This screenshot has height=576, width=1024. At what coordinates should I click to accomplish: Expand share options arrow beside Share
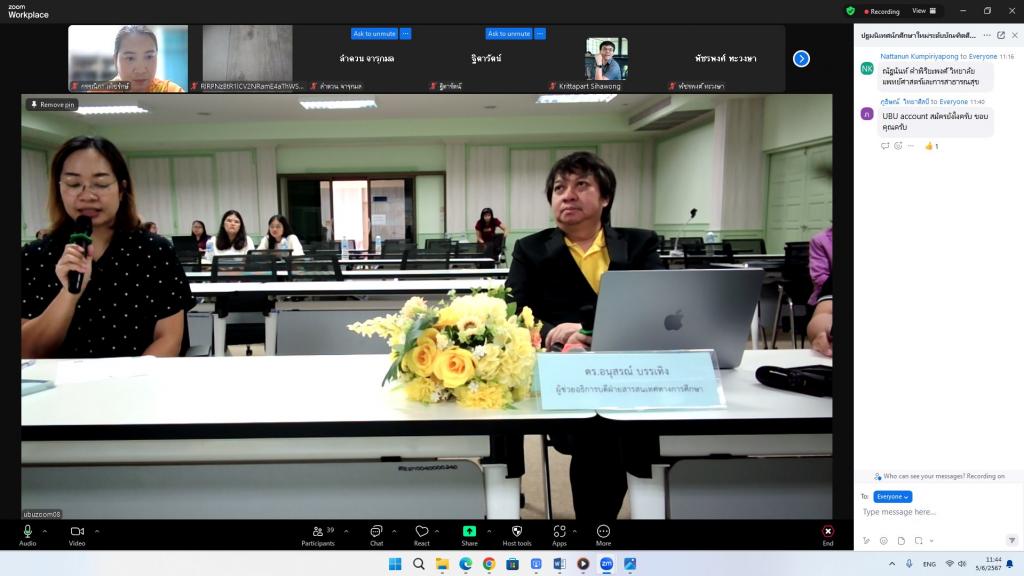pos(489,532)
